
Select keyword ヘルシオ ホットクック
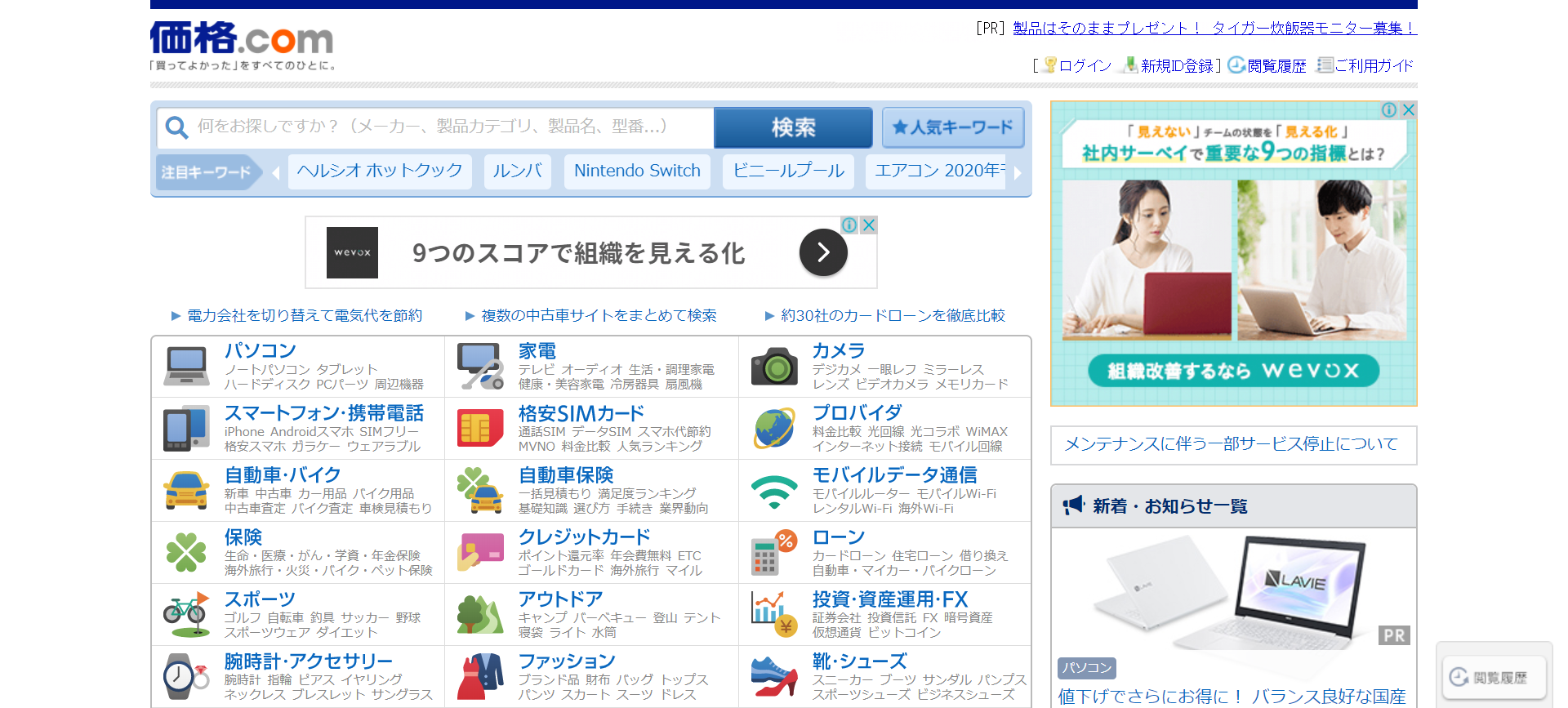(380, 171)
